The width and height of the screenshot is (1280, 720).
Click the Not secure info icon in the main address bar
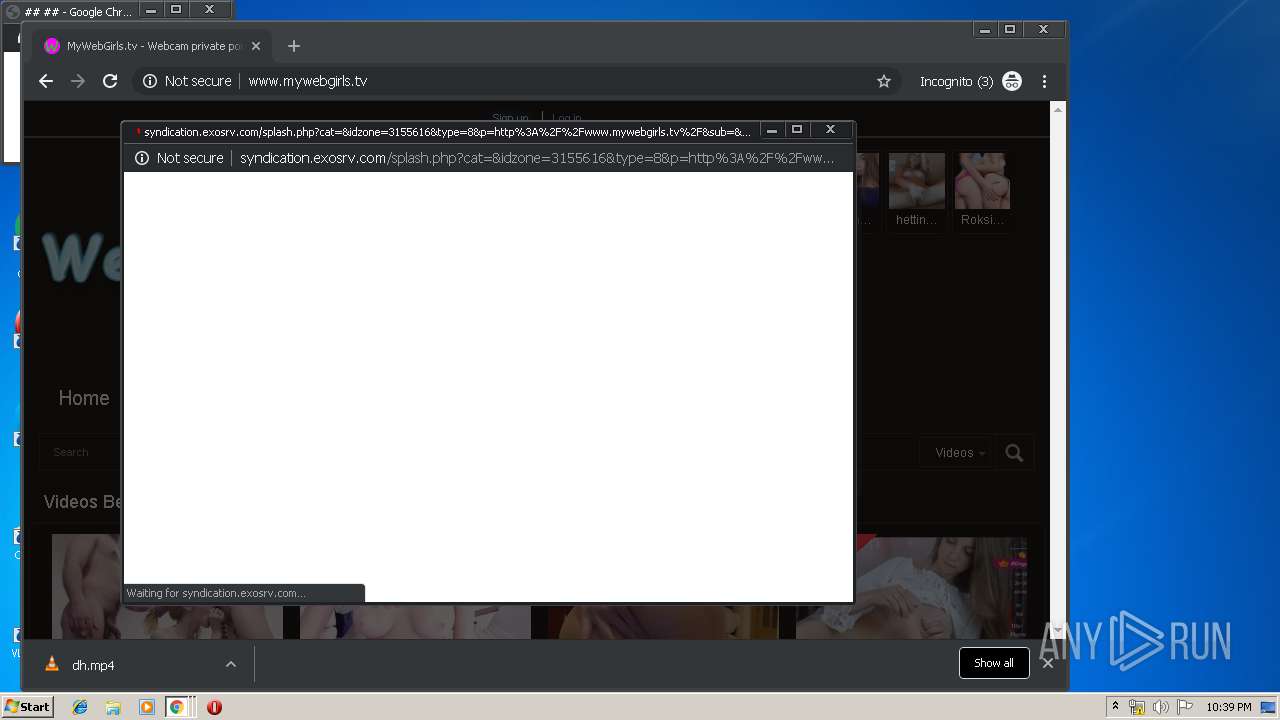pos(150,81)
